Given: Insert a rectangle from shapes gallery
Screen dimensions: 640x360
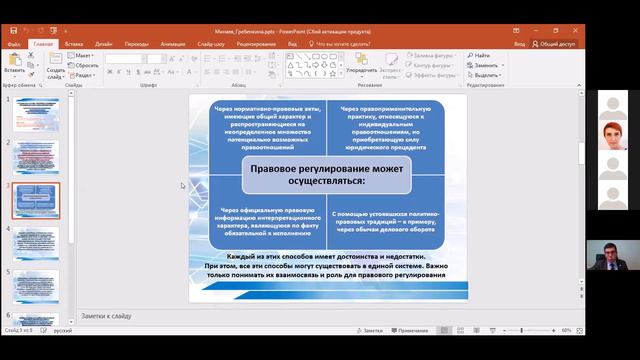Looking at the screenshot, I should pyautogui.click(x=316, y=56).
